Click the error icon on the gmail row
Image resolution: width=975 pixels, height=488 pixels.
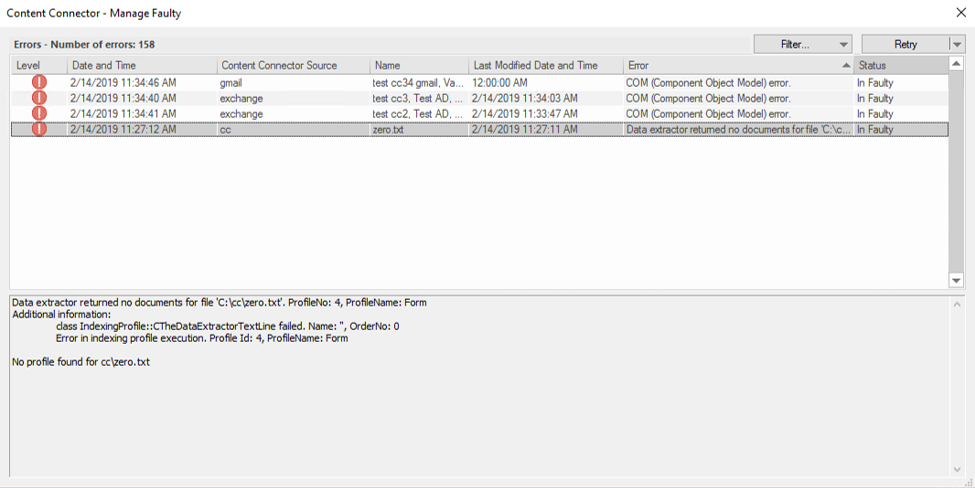39,83
